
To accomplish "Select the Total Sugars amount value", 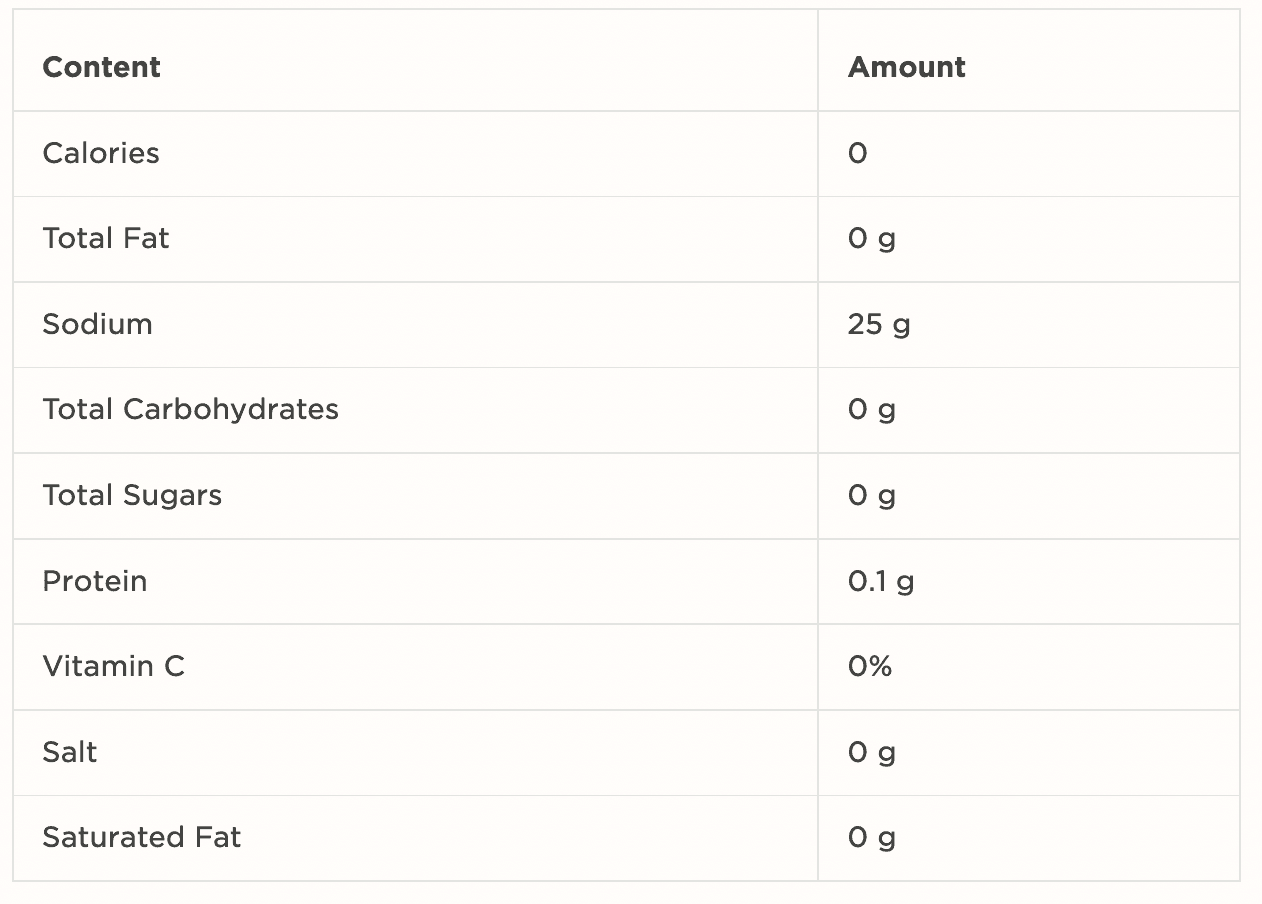I will [872, 497].
